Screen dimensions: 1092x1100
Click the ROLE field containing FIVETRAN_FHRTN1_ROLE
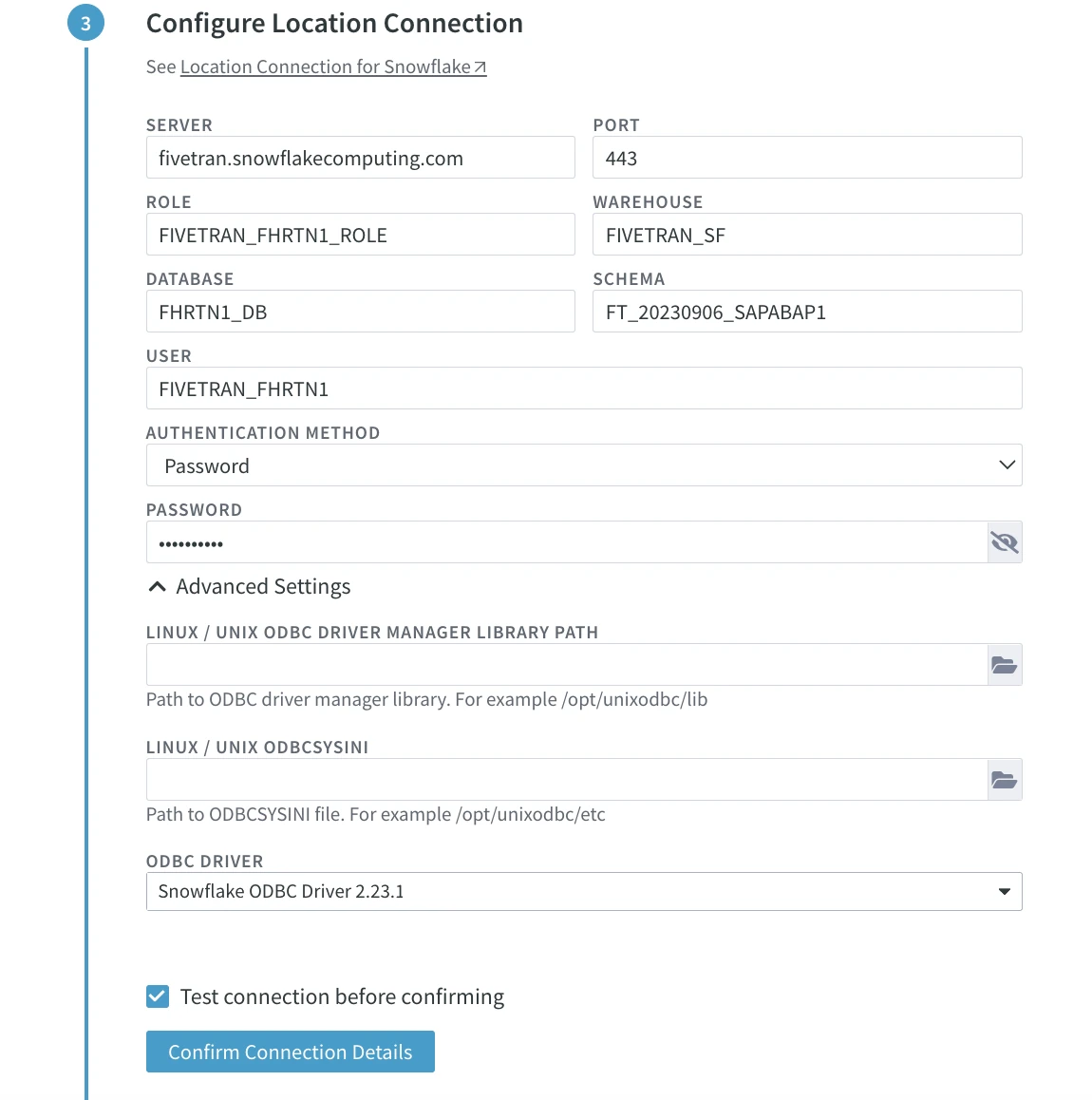coord(360,234)
